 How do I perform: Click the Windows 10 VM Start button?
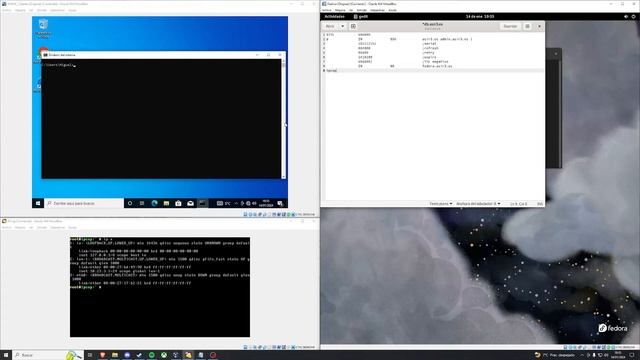coord(38,203)
